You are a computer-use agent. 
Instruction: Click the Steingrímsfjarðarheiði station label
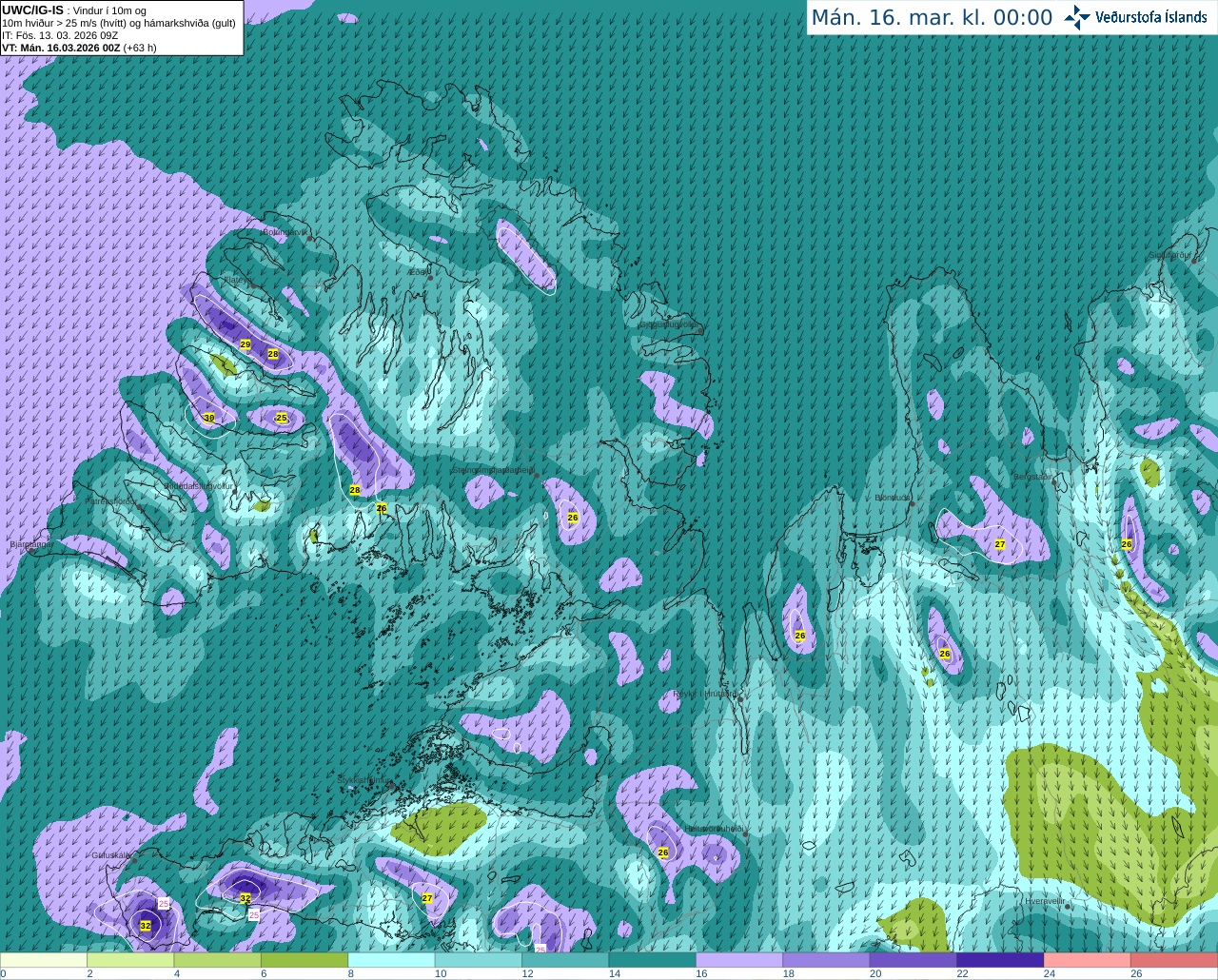(x=492, y=469)
